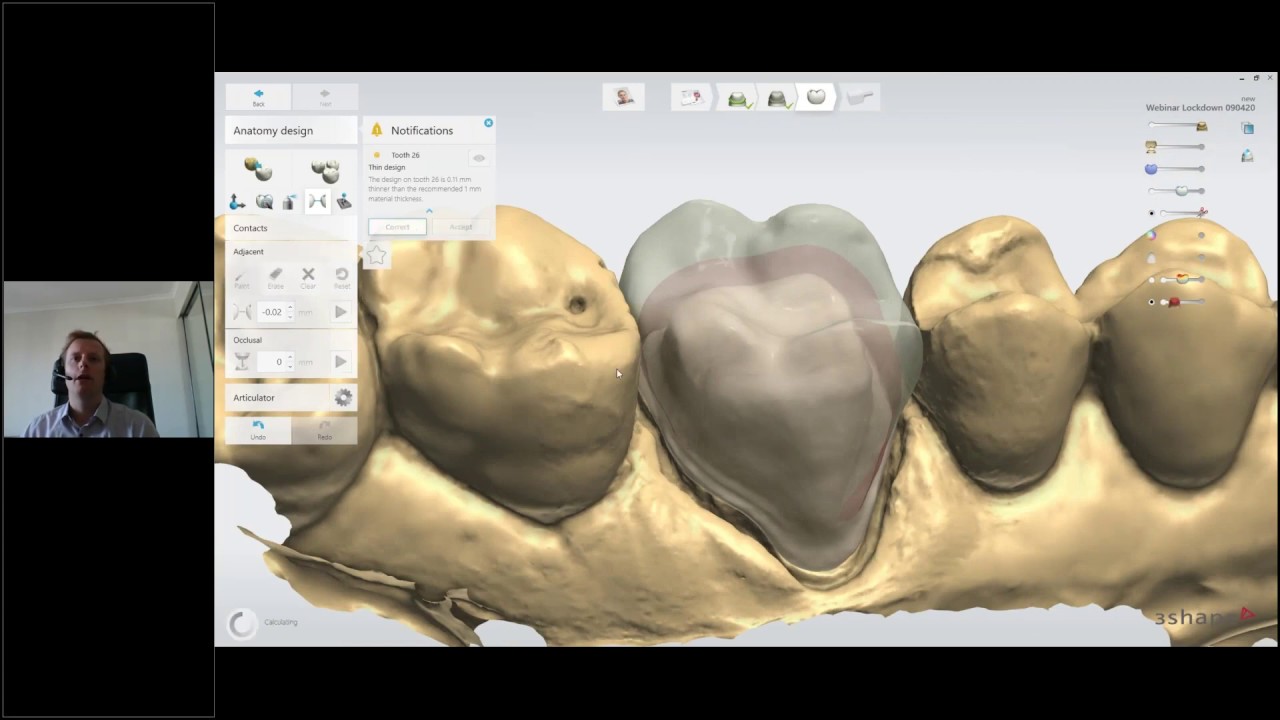Toggle the contact map radio dot

tap(1152, 279)
